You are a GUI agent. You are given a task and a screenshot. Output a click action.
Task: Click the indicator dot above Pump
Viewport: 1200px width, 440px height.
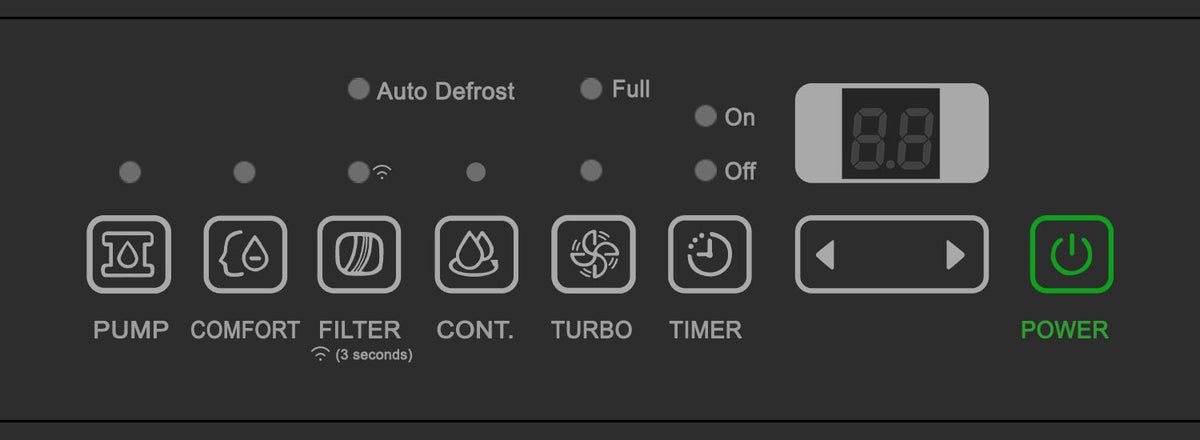tap(129, 172)
